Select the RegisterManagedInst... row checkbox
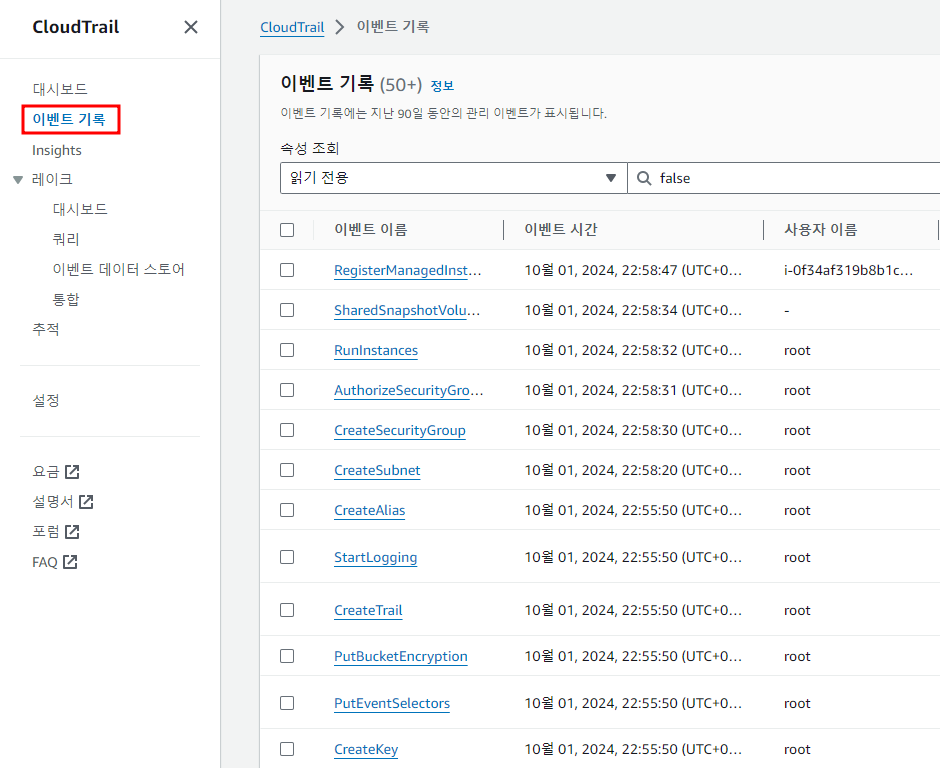This screenshot has height=768, width=940. (287, 270)
